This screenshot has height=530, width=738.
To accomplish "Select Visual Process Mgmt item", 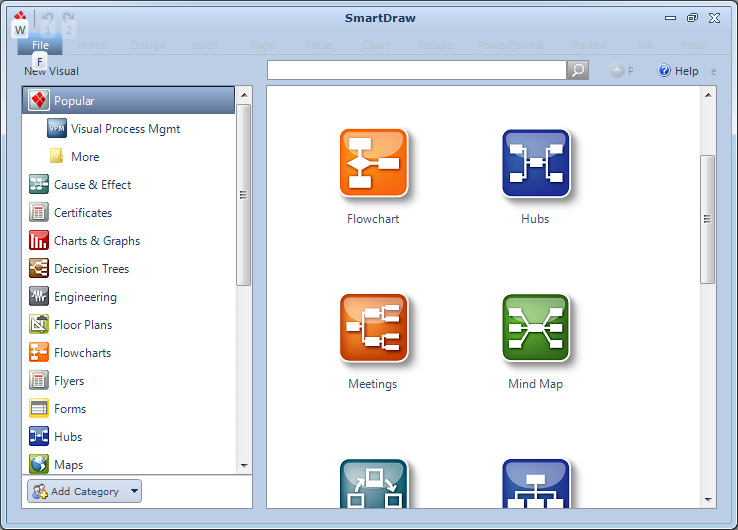I will pyautogui.click(x=125, y=129).
